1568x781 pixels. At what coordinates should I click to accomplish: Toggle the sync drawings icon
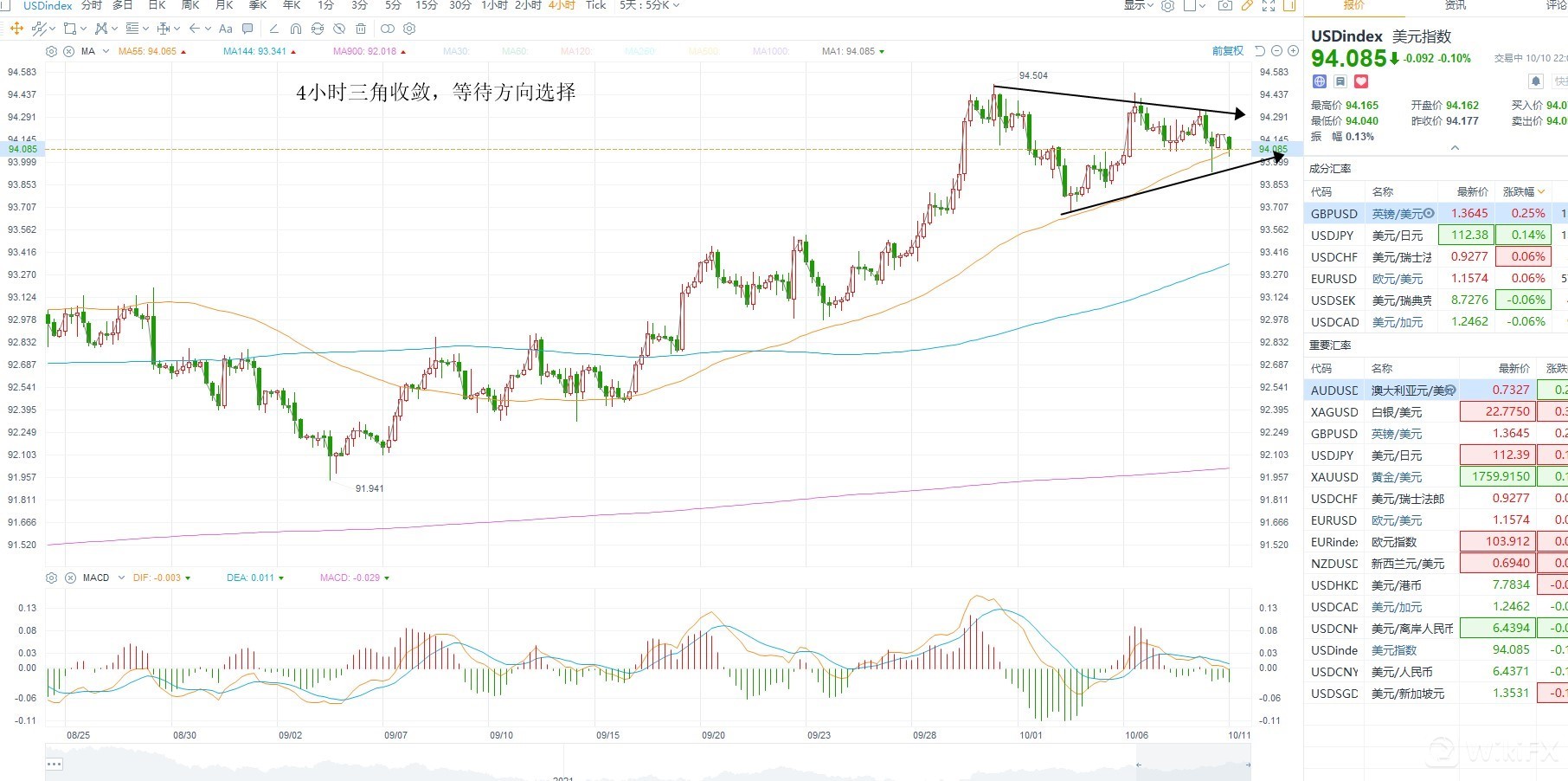[x=318, y=29]
